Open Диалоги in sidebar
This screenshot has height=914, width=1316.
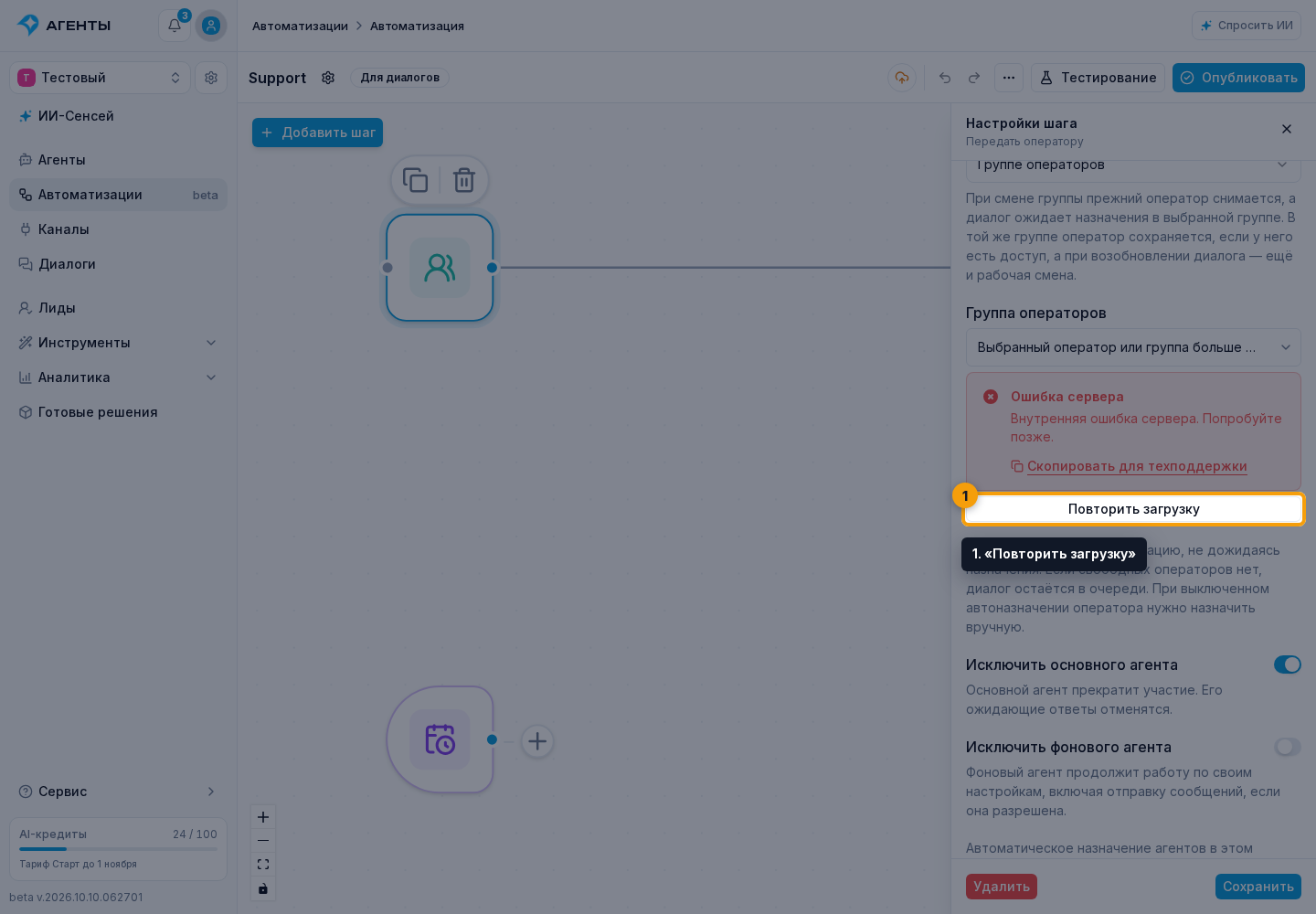coord(119,264)
